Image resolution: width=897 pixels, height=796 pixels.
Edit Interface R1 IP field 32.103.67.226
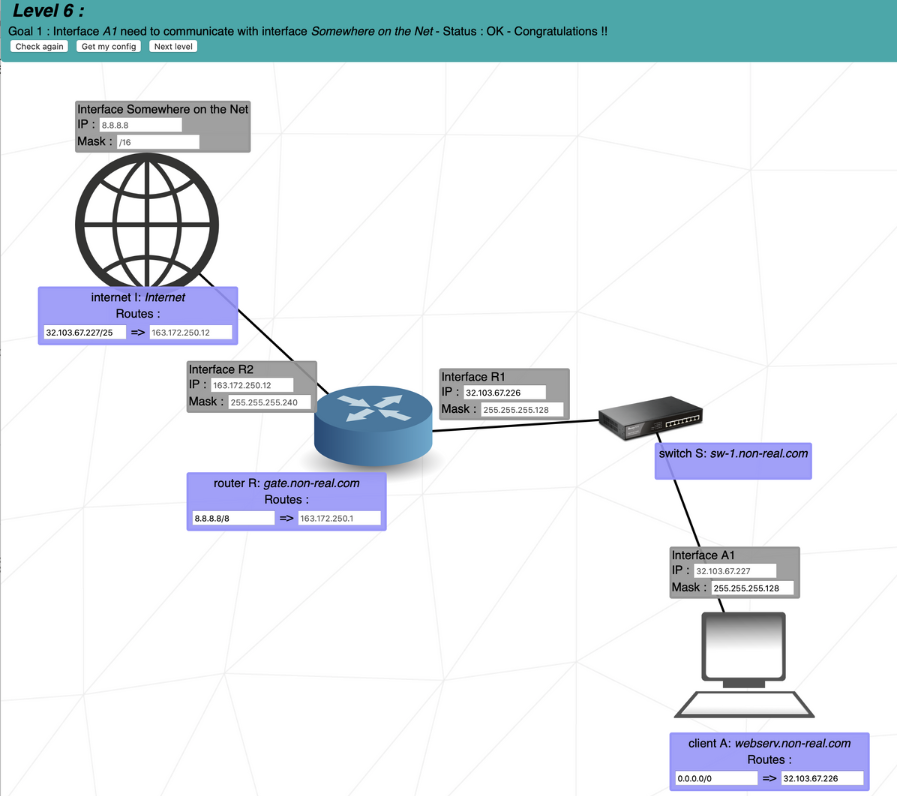(505, 393)
